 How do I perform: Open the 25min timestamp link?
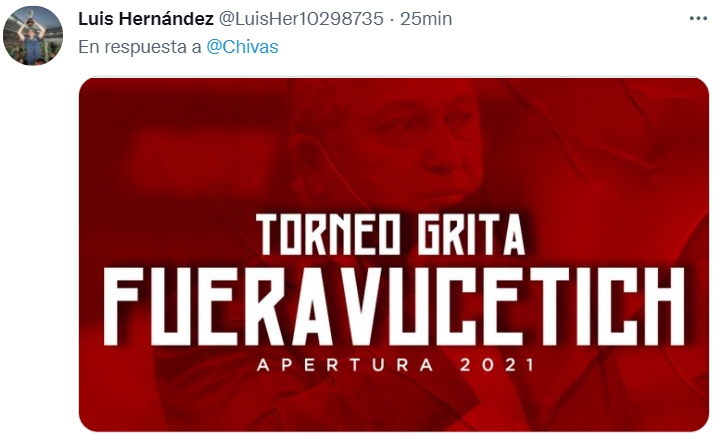point(426,19)
